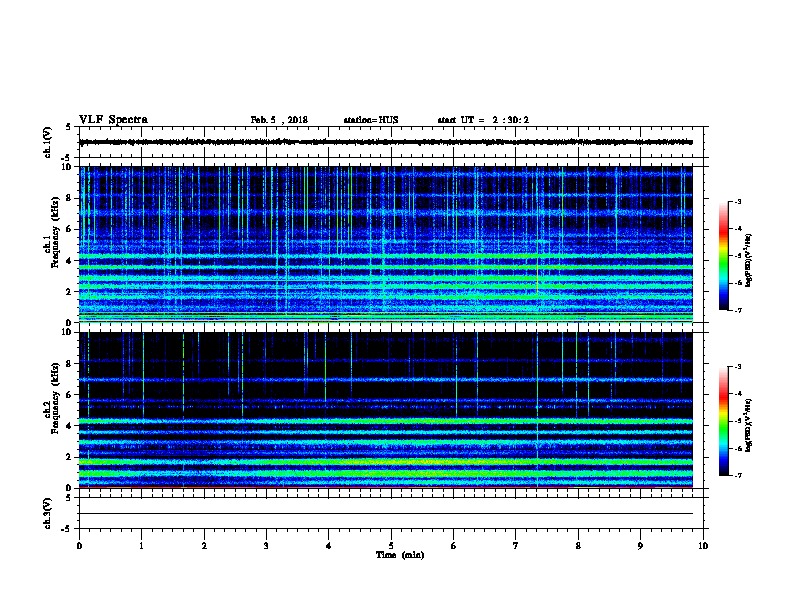This screenshot has height=612, width=792.
Task: Click time axis tick label "5"
Action: [391, 546]
